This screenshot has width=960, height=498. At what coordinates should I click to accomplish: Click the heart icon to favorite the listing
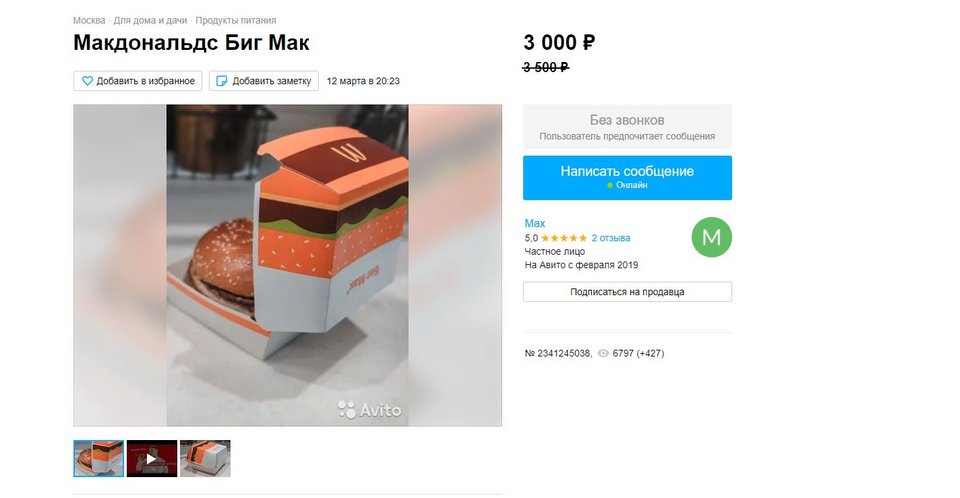point(88,81)
